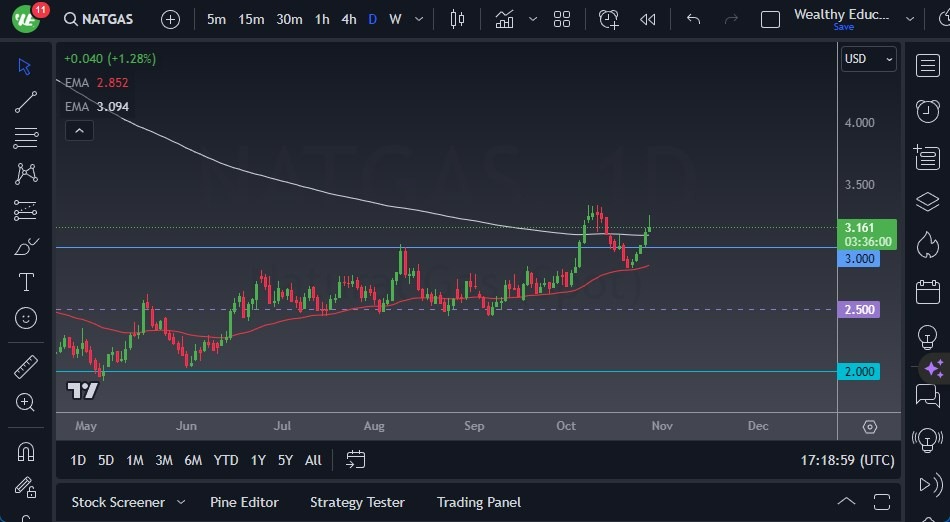This screenshot has height=522, width=950.
Task: Open the text annotation tool
Action: [26, 282]
